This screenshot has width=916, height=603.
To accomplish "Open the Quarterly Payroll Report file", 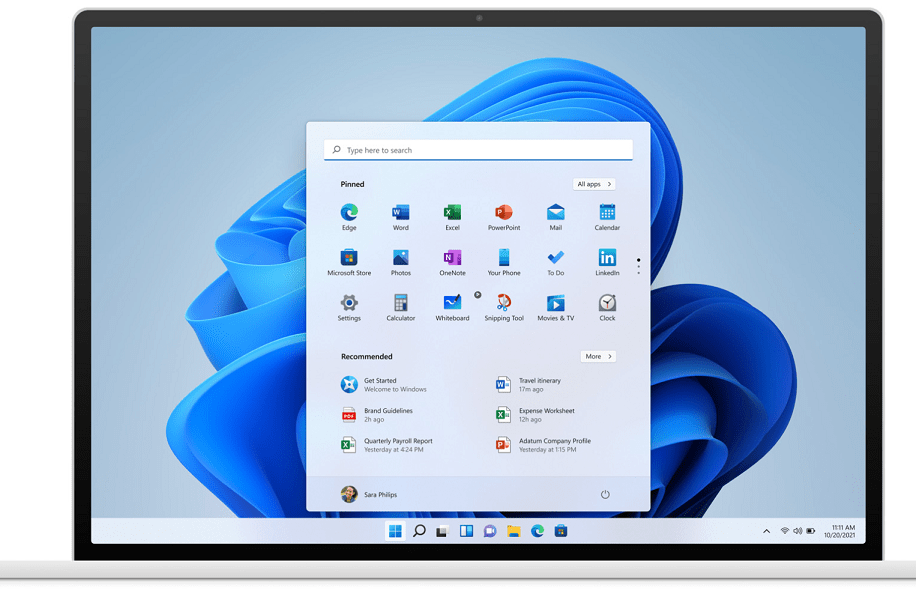I will [x=397, y=445].
